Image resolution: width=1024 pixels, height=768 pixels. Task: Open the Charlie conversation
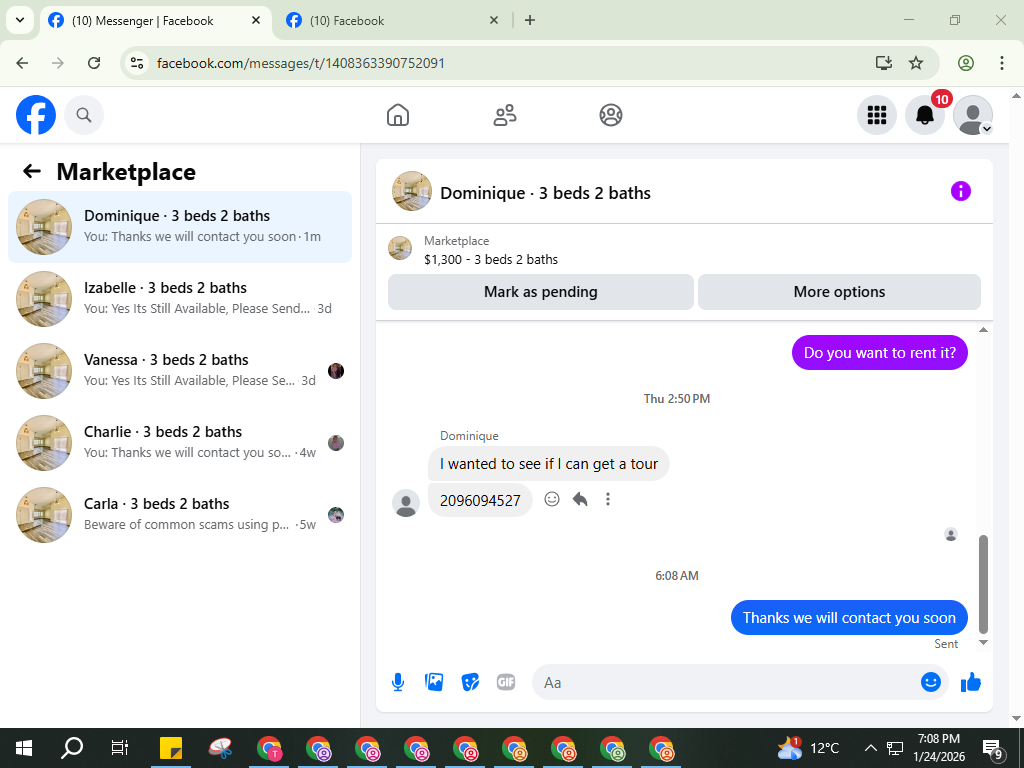click(x=180, y=442)
